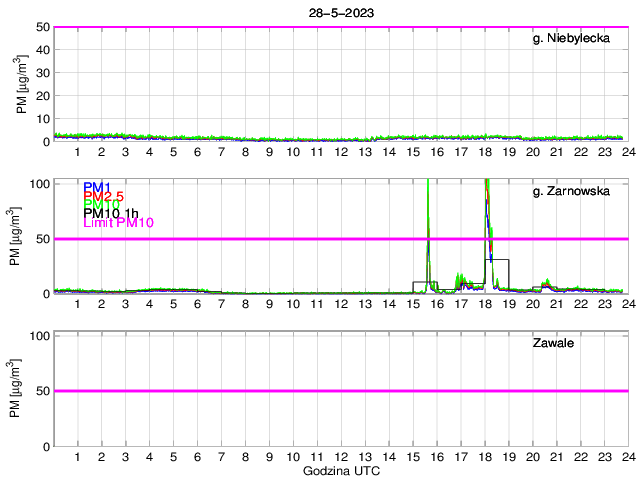
Task: Click y-tick 10 in the Niebylecka panel
Action: click(x=43, y=119)
